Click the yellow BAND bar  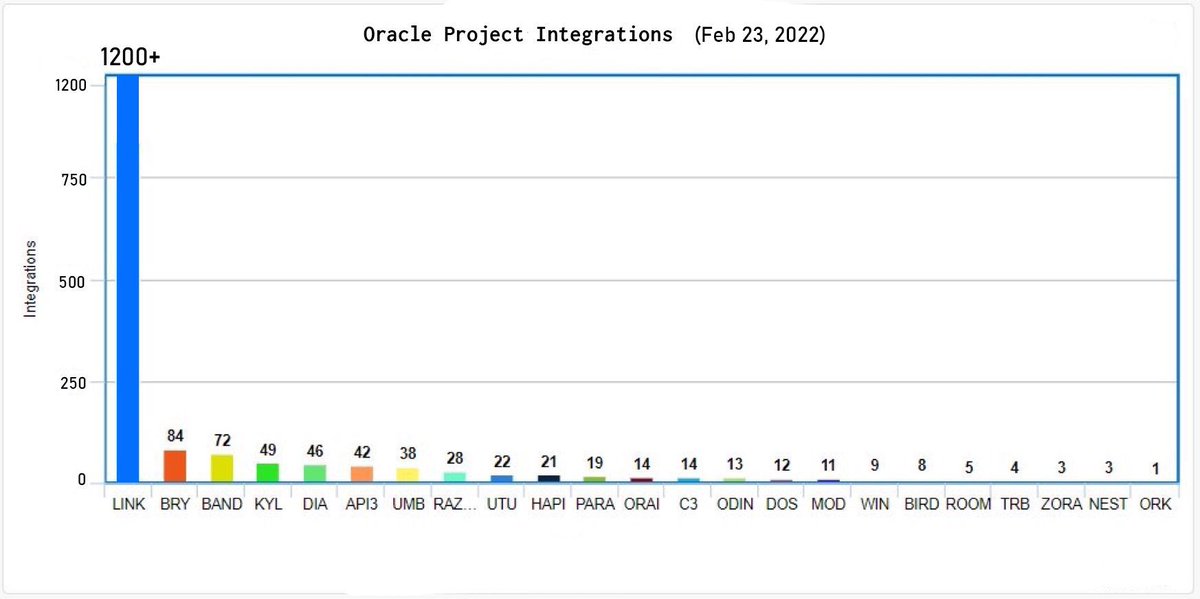(222, 469)
